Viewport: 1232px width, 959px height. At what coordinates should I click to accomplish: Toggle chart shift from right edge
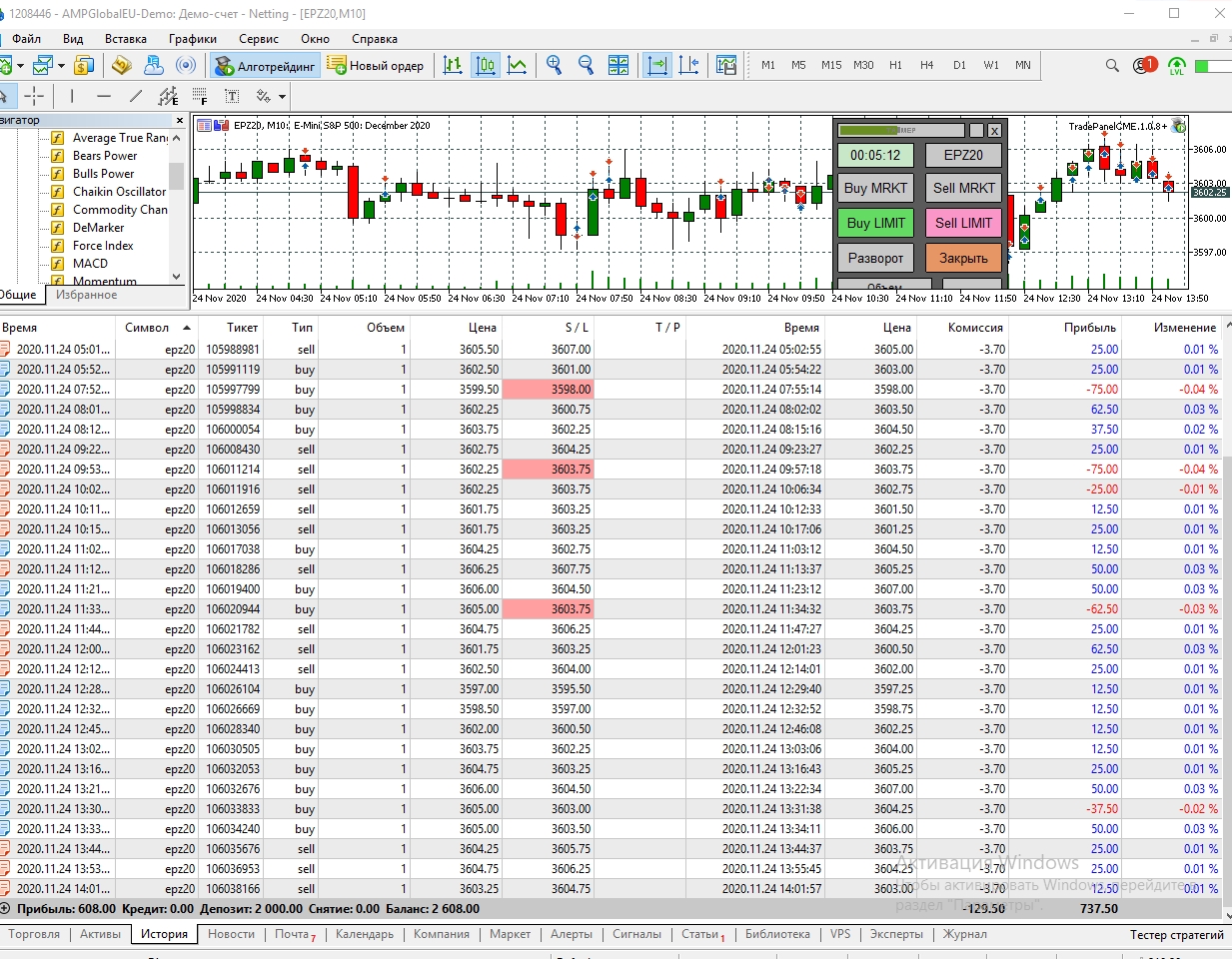(x=689, y=66)
